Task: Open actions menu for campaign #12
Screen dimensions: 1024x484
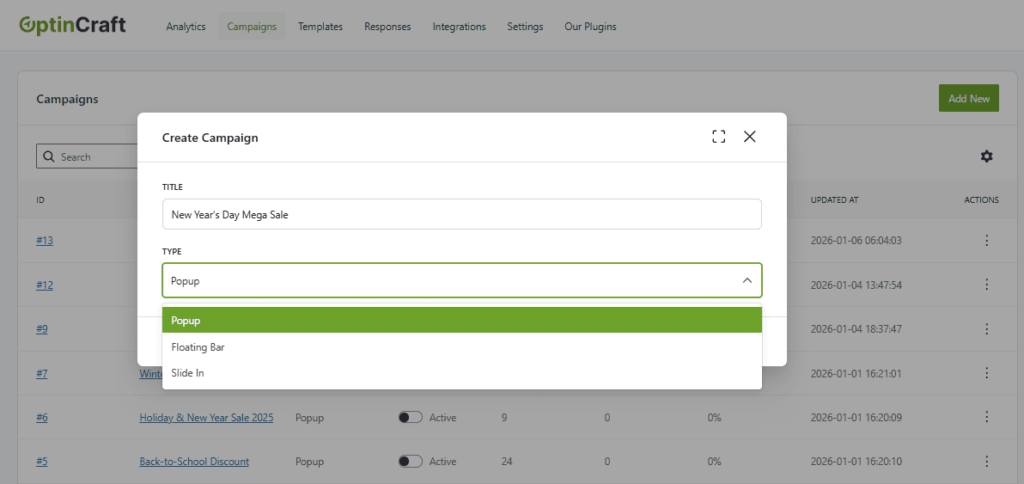Action: (x=987, y=285)
